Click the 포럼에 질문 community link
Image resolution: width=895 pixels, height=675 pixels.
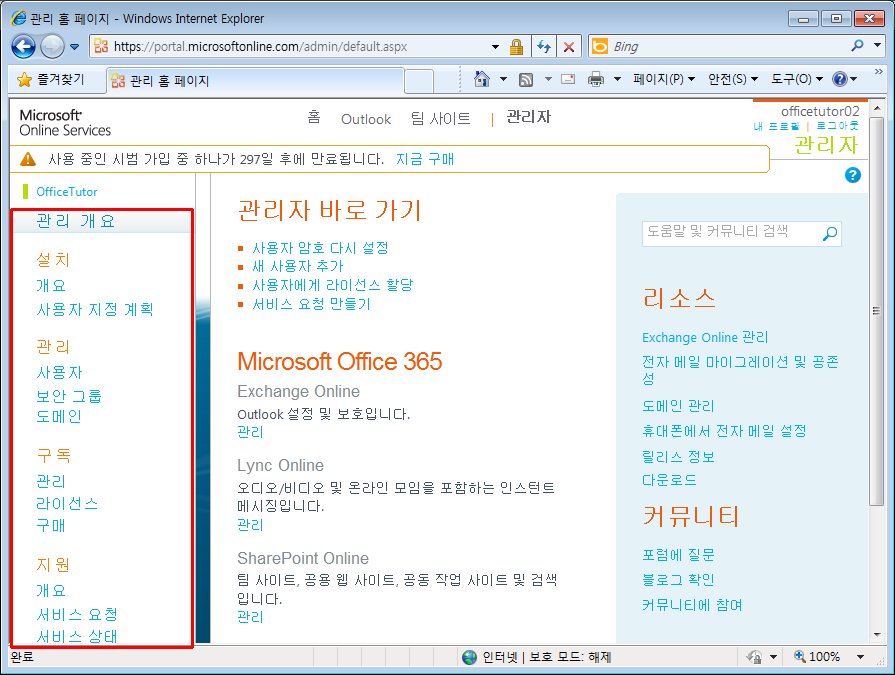(678, 555)
